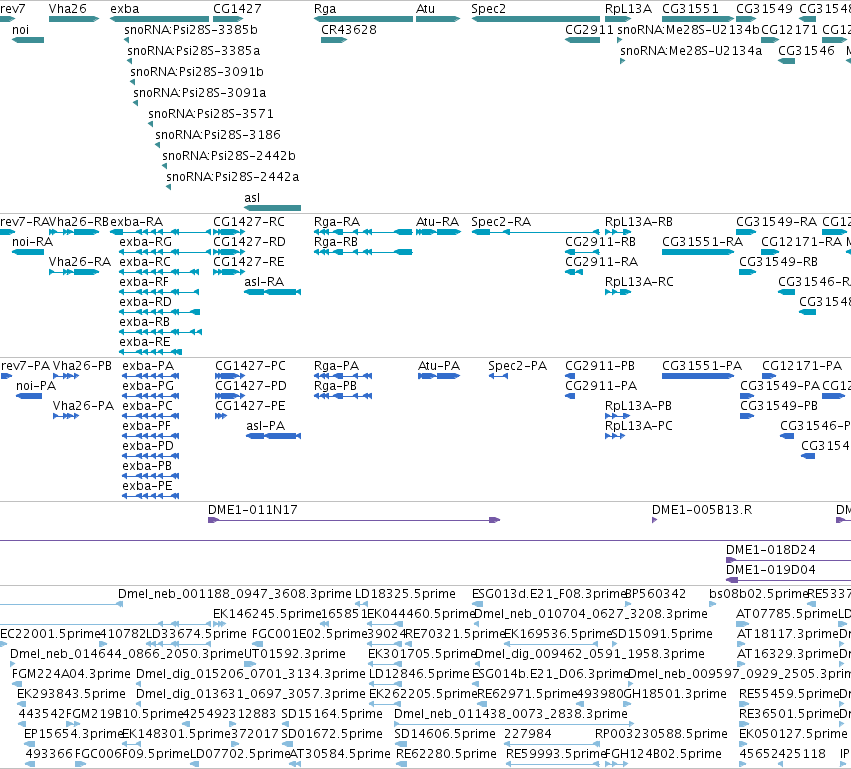Click the CG2911 gene label
Image resolution: width=851 pixels, height=769 pixels.
[x=589, y=30]
